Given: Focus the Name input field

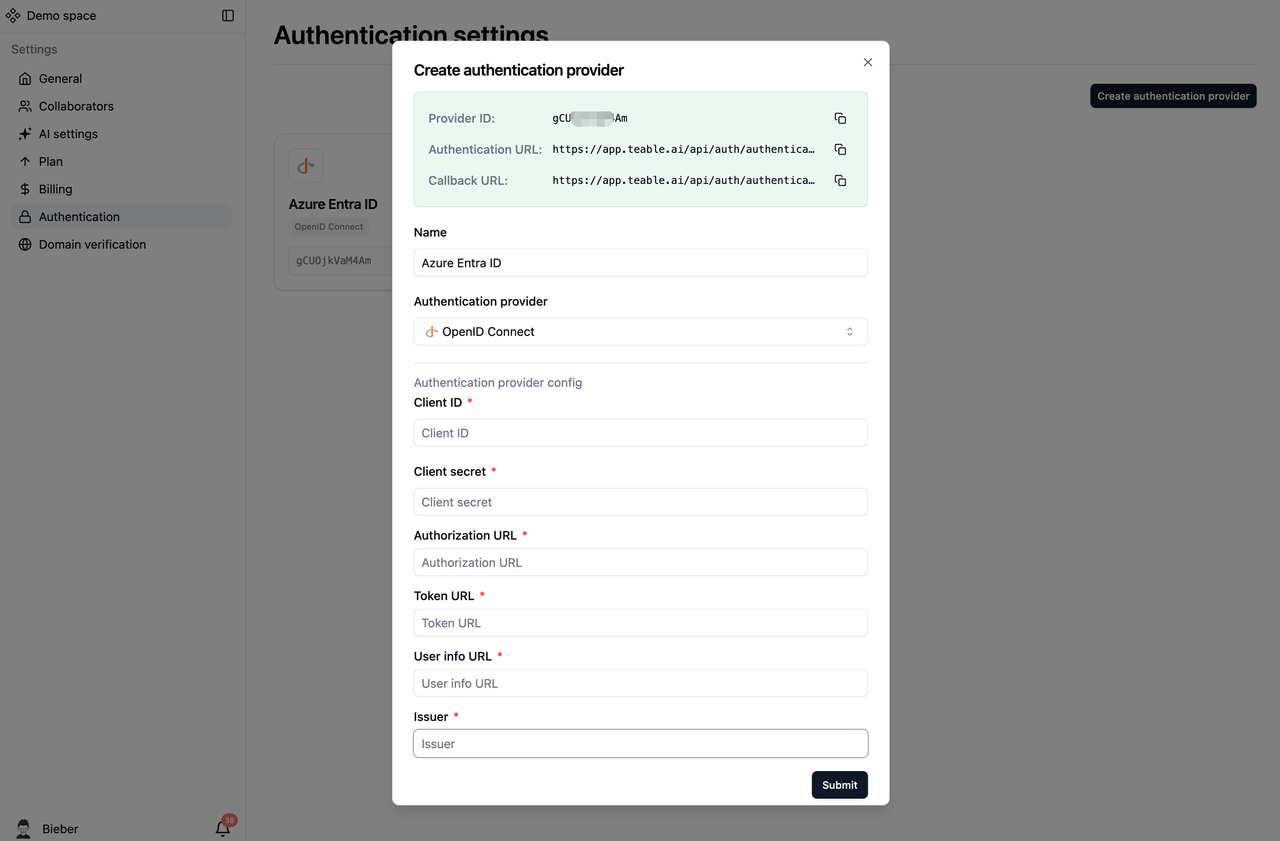Looking at the screenshot, I should 640,262.
